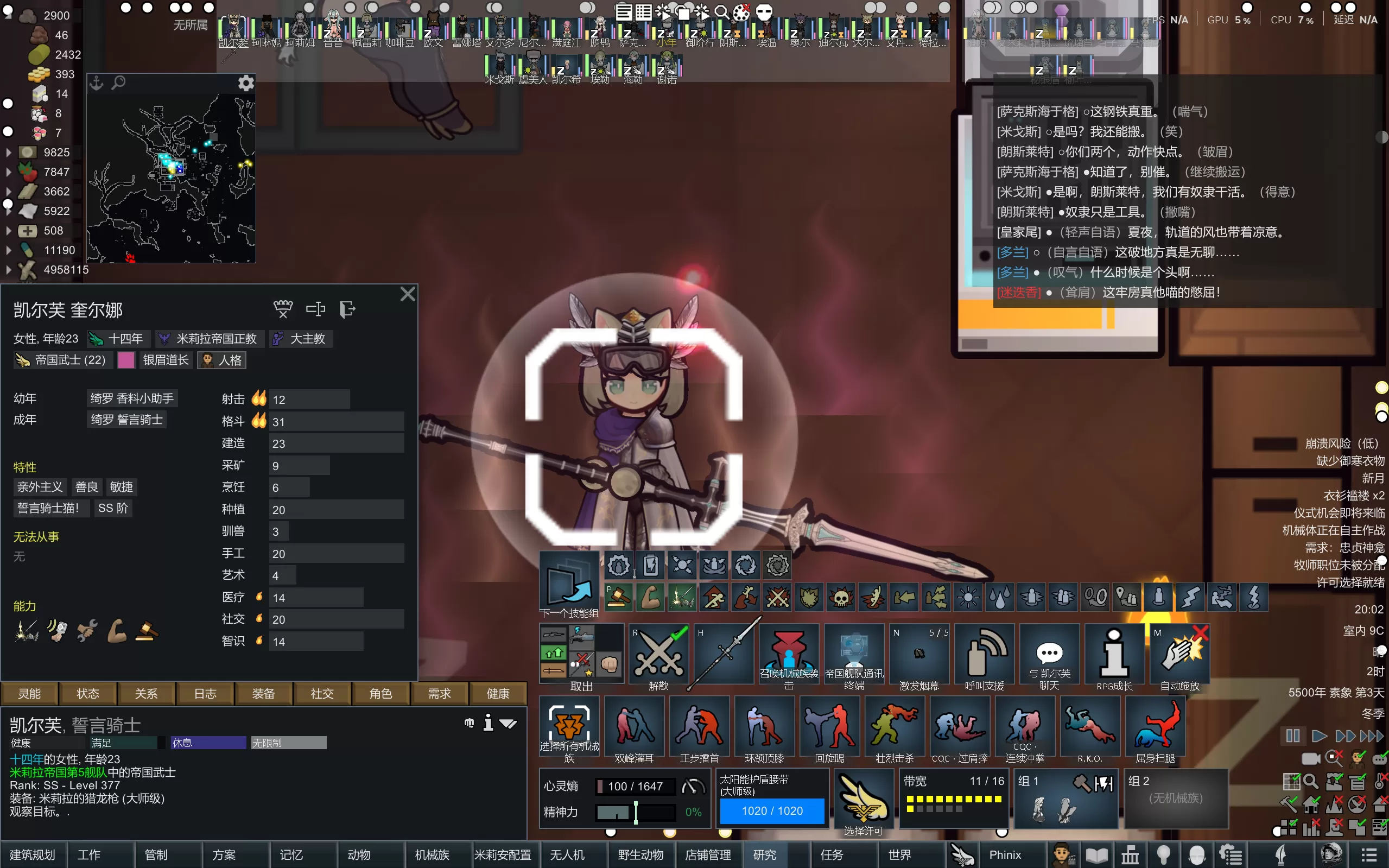The width and height of the screenshot is (1389, 868).
Task: Open minimap settings gear icon
Action: click(x=246, y=83)
